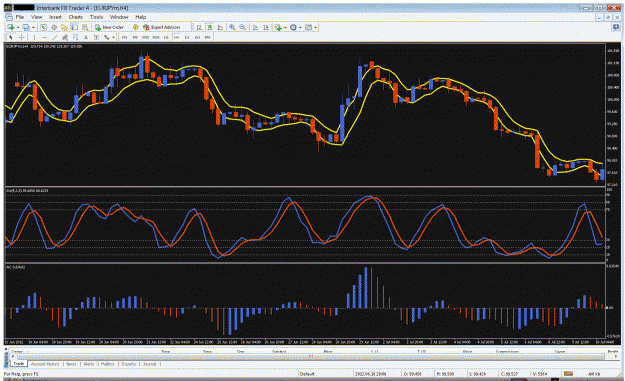Switch to the Mailbox tab

(108, 364)
